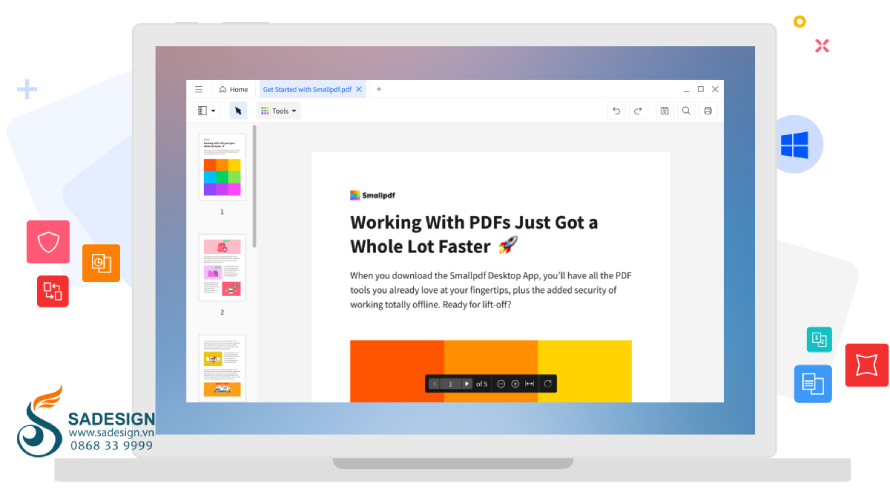The height and width of the screenshot is (501, 890).
Task: Go to previous page arrow
Action: tap(435, 384)
